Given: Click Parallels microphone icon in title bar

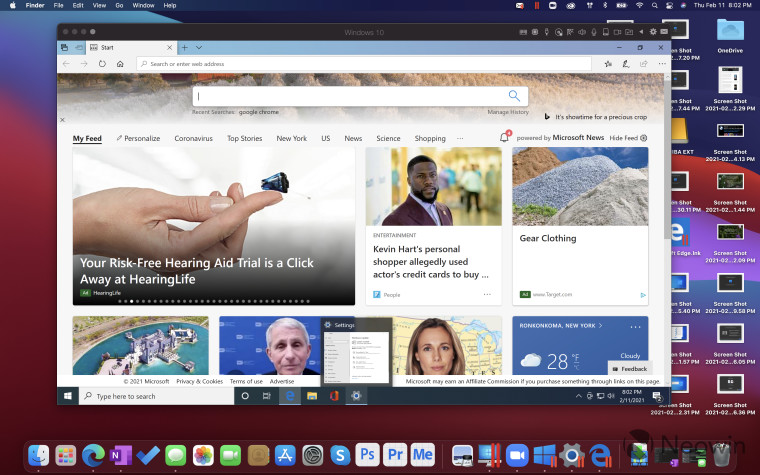Looking at the screenshot, I should 593,32.
